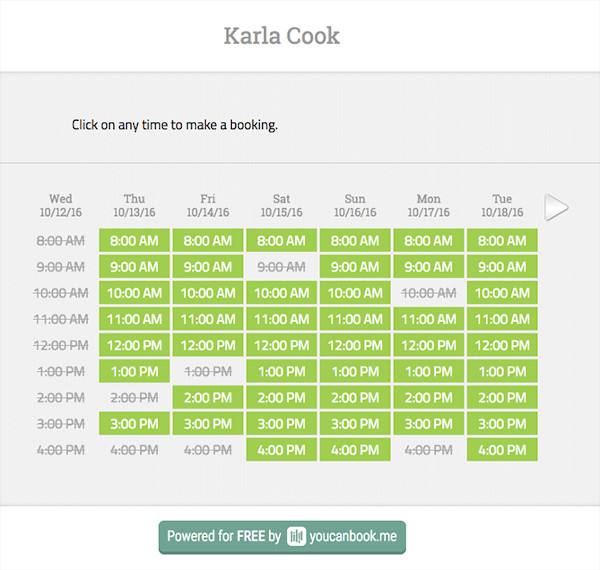This screenshot has width=600, height=570.
Task: Open the Powered for FREE by youcanbook.me link
Action: [282, 536]
